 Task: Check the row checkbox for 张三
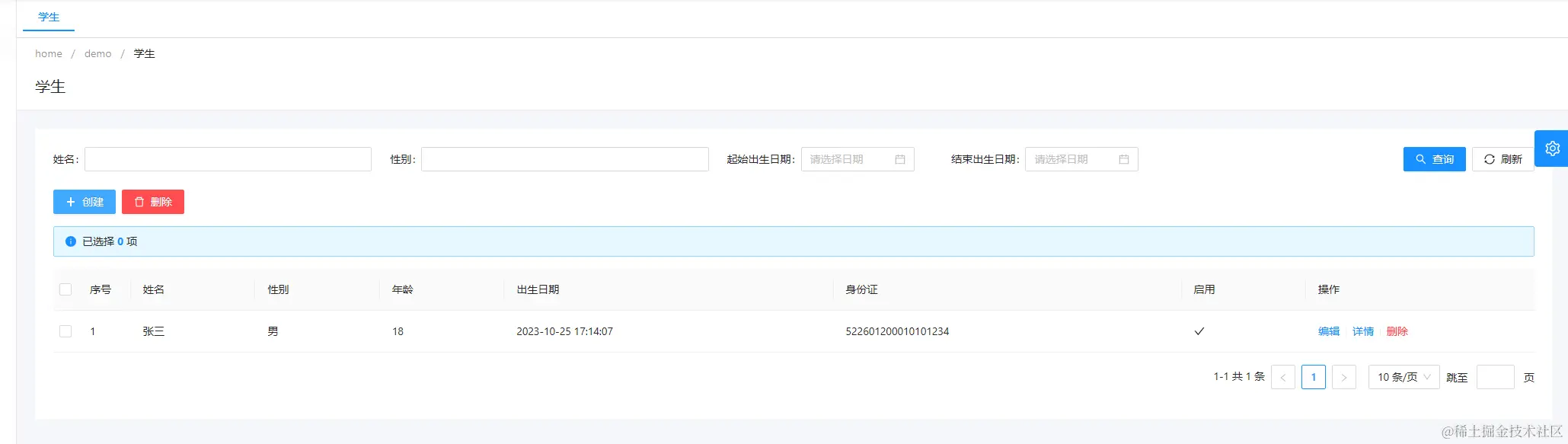coord(65,331)
